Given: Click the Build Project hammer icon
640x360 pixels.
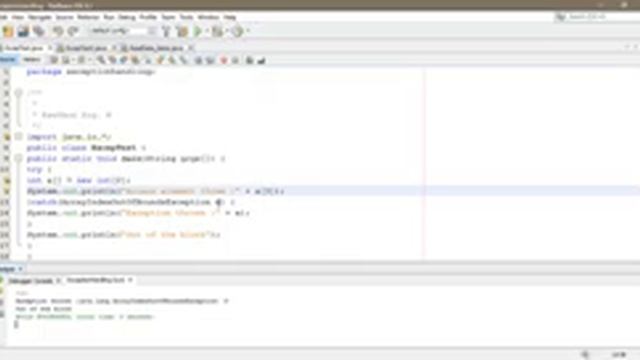Looking at the screenshot, I should pos(166,31).
